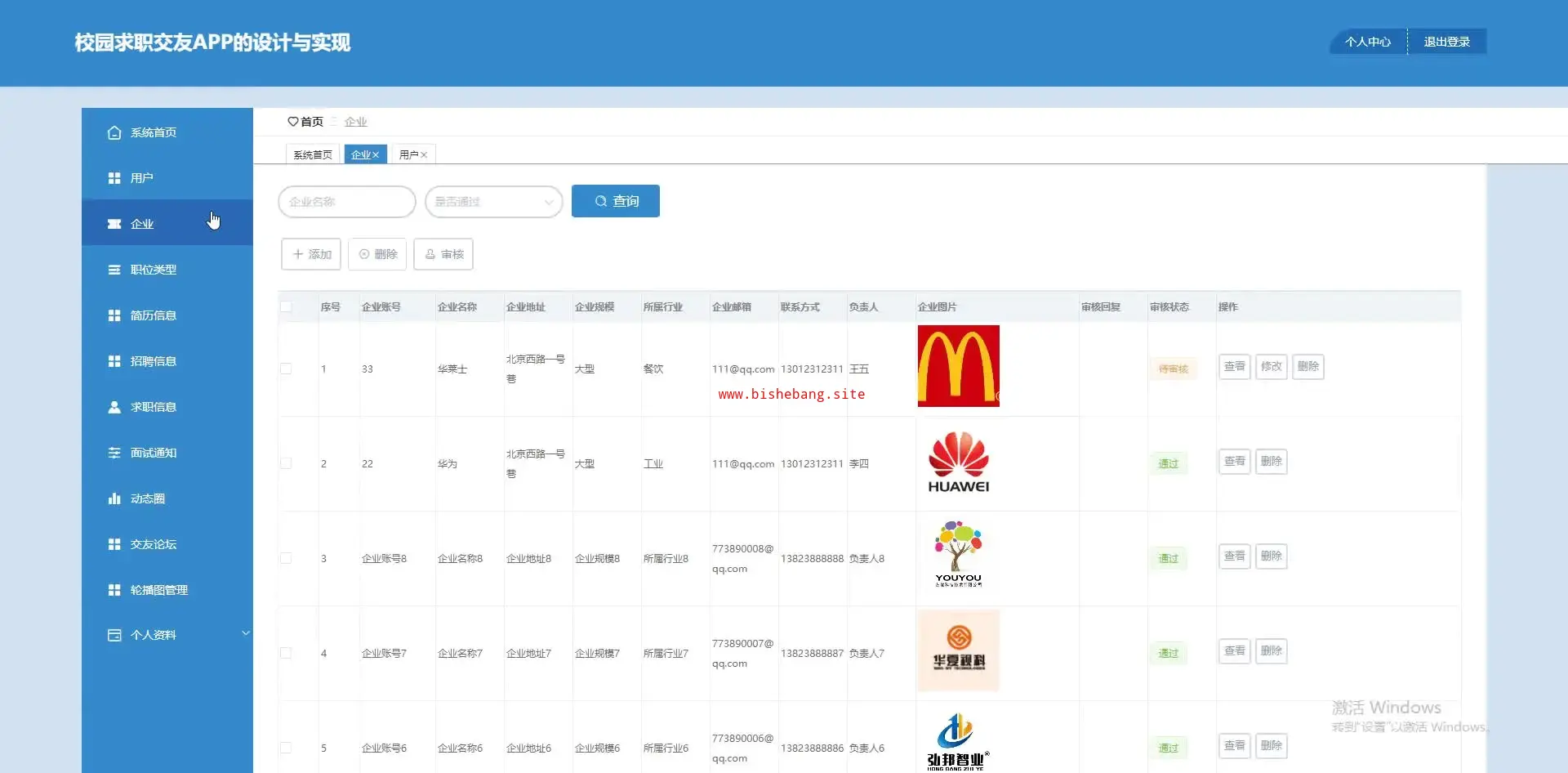Delete the 企业名称8 row
The height and width of the screenshot is (773, 1568).
pos(1272,556)
